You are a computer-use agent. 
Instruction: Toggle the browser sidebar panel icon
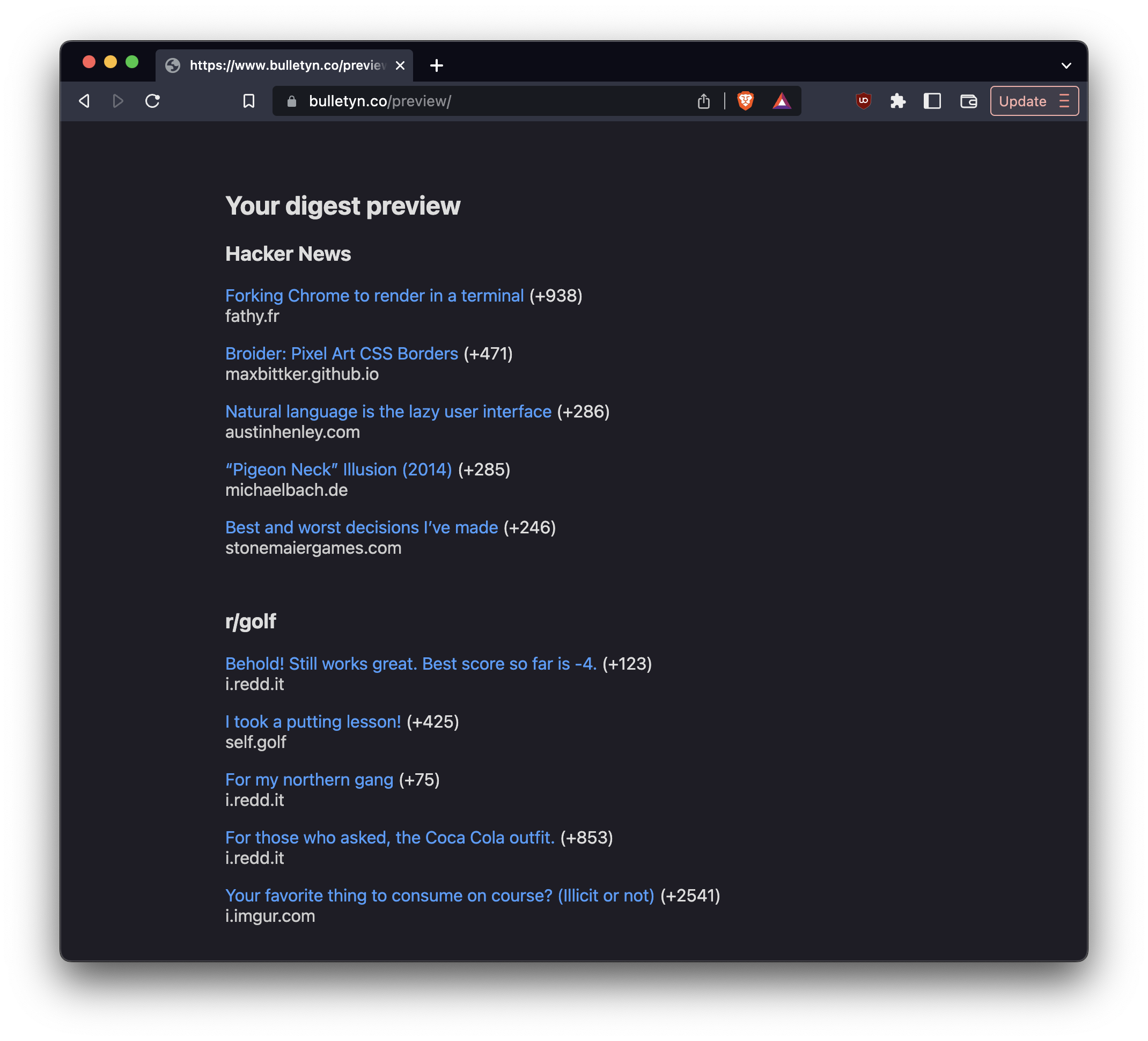tap(932, 101)
